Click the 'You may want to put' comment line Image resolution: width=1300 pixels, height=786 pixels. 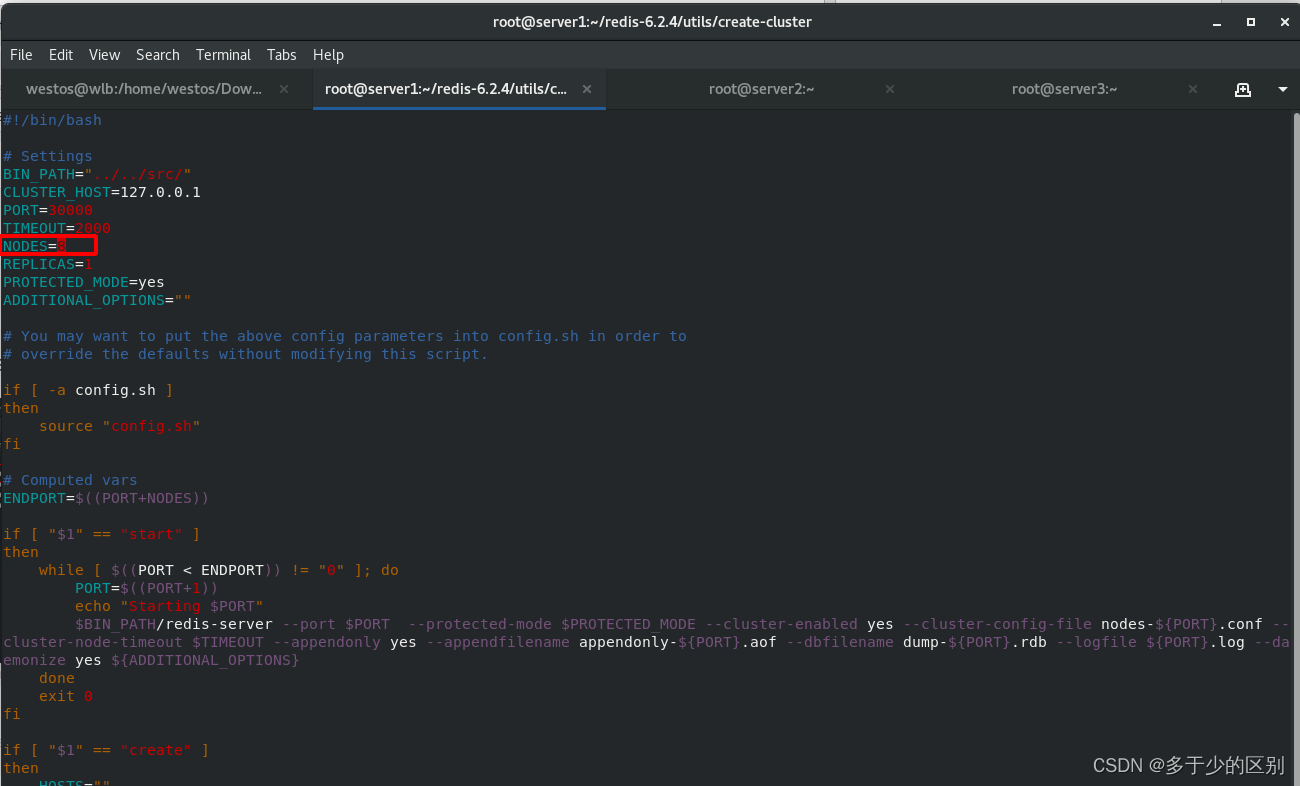(345, 336)
